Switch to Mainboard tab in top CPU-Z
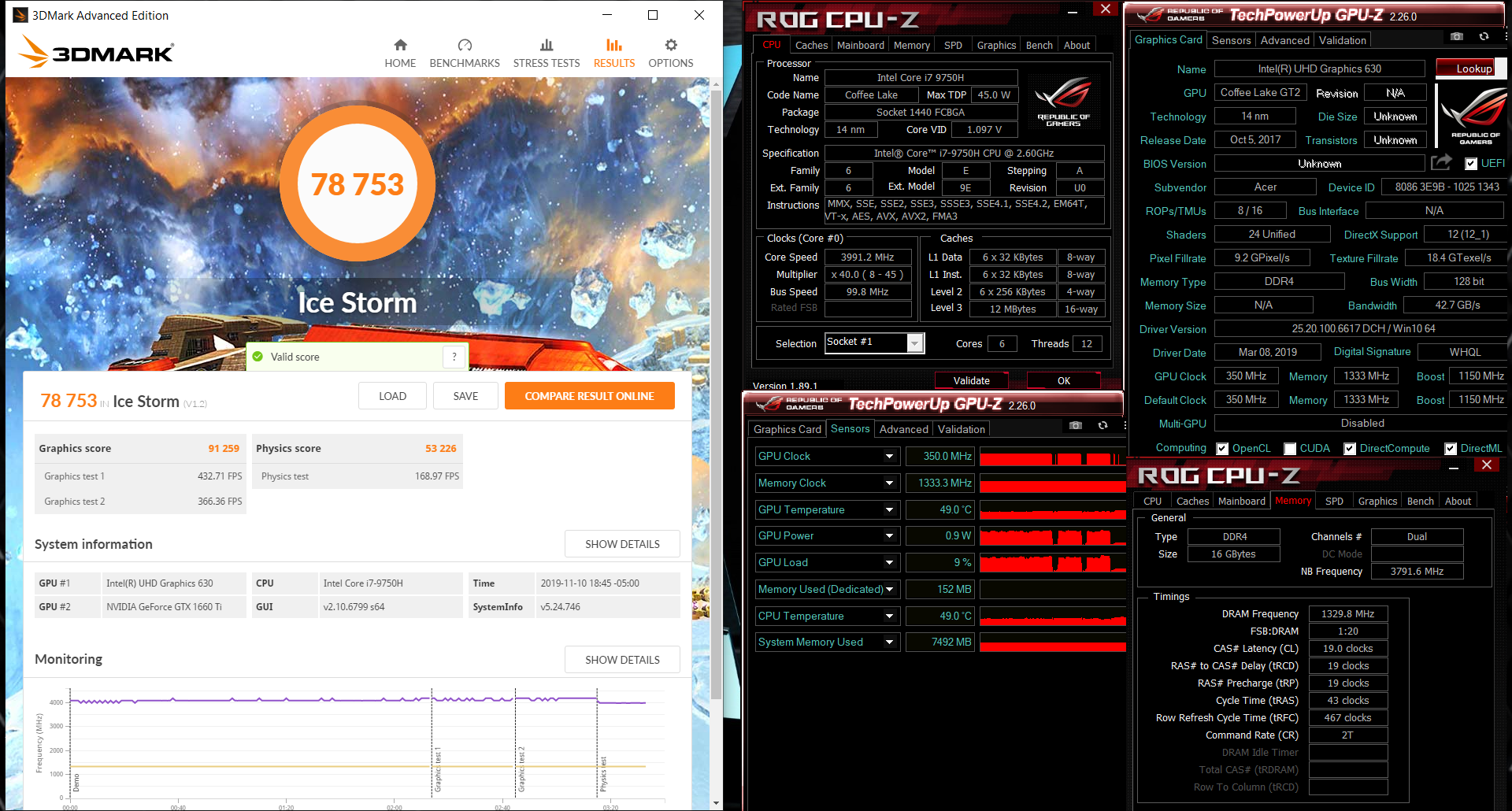 (x=860, y=45)
